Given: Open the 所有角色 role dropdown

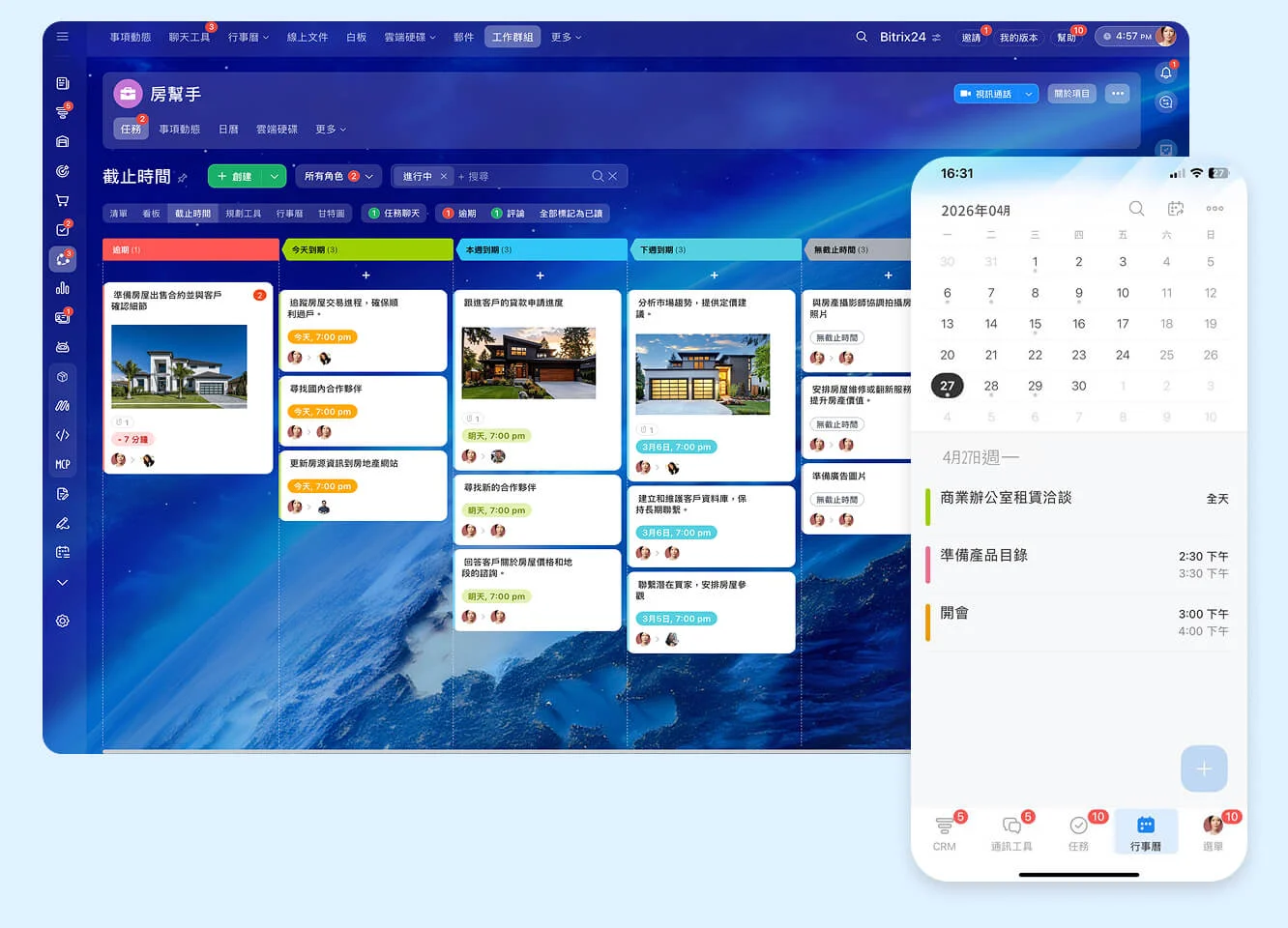Looking at the screenshot, I should [338, 176].
